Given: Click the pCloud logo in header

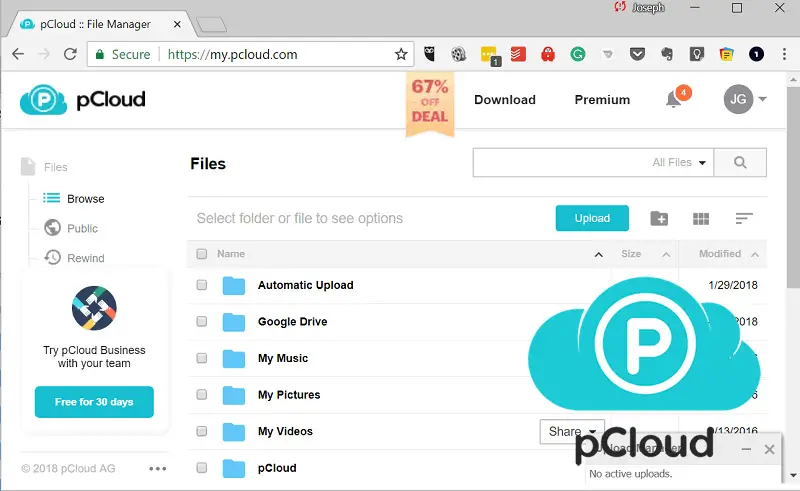Looking at the screenshot, I should (x=83, y=100).
